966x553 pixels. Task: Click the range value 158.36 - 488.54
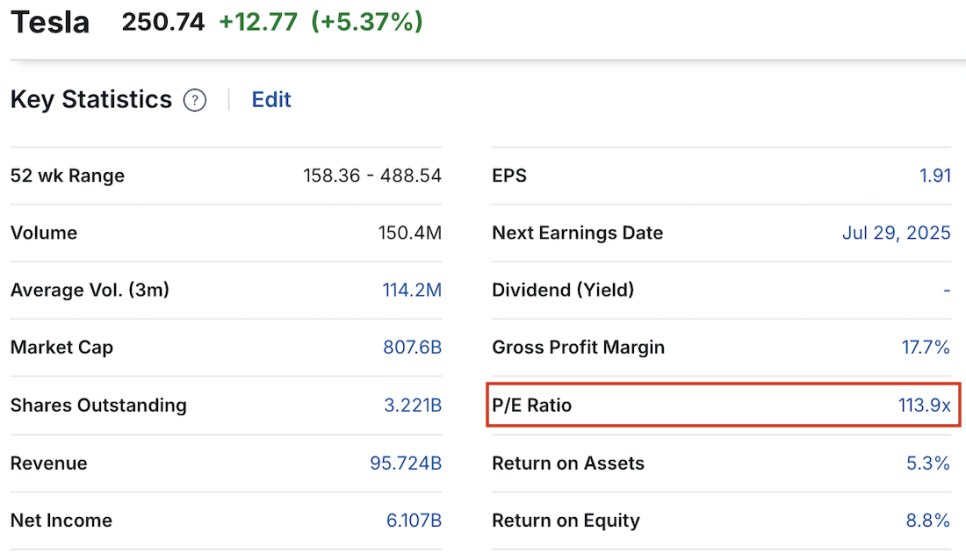click(372, 176)
